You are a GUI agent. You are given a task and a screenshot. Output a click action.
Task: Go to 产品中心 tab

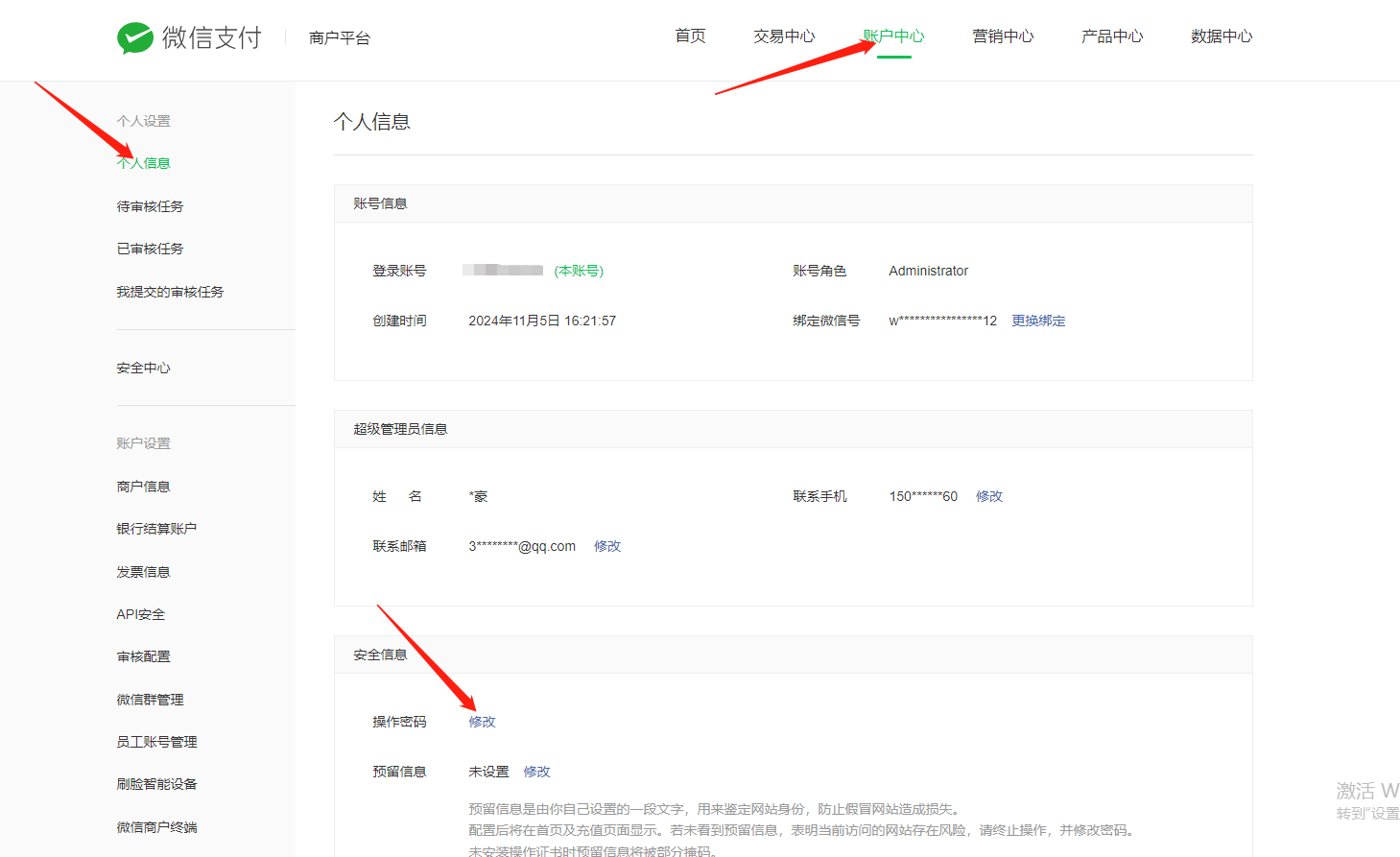pos(1111,36)
